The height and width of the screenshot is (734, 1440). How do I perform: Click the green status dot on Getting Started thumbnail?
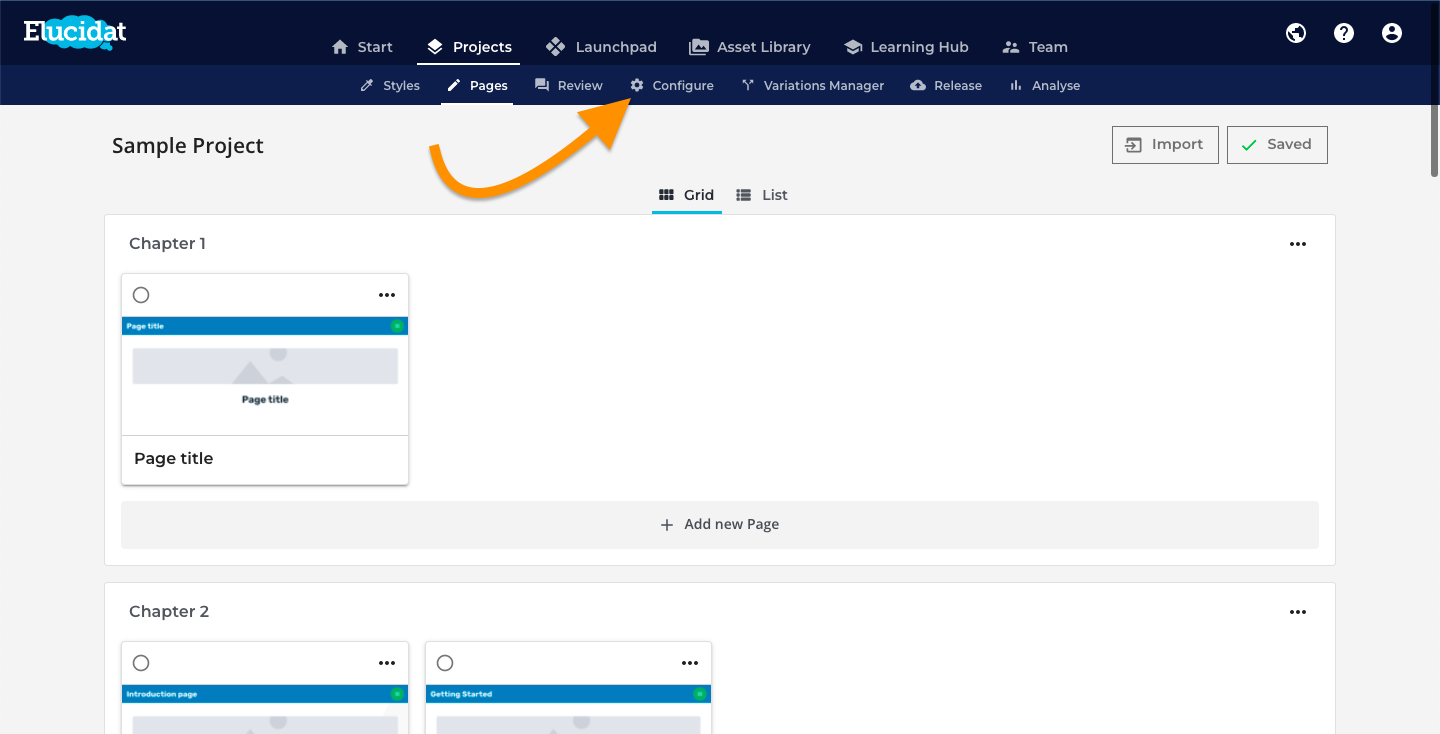[x=700, y=694]
